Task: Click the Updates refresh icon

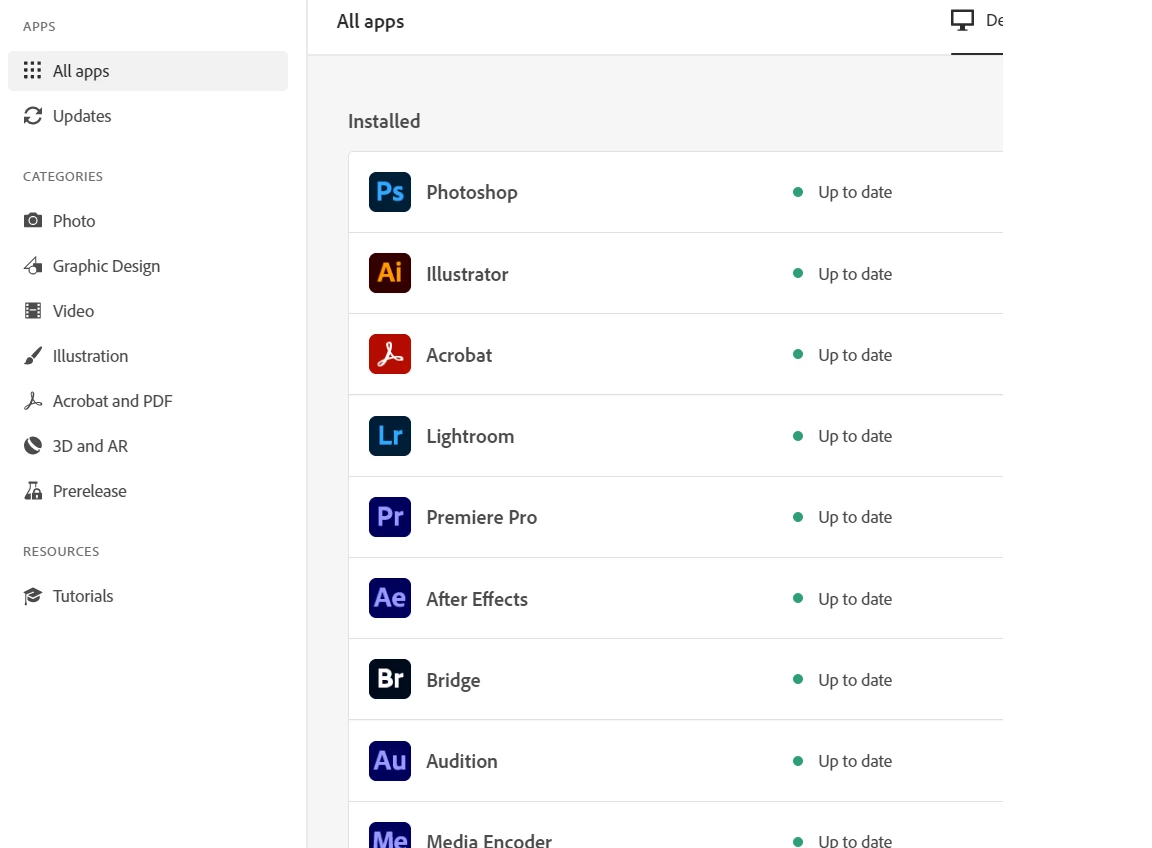Action: coord(32,115)
